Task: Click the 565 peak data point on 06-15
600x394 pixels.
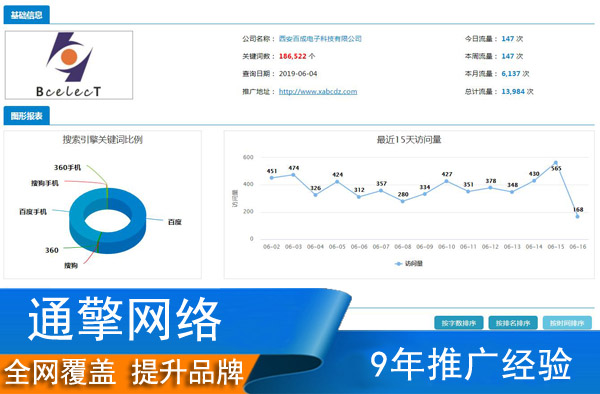Action: (x=556, y=163)
